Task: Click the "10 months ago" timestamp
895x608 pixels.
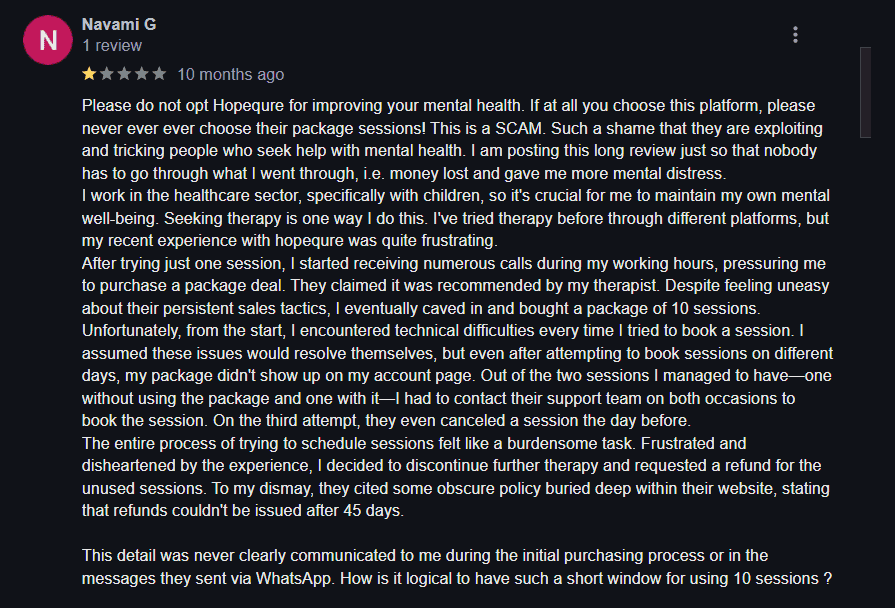Action: click(x=231, y=75)
